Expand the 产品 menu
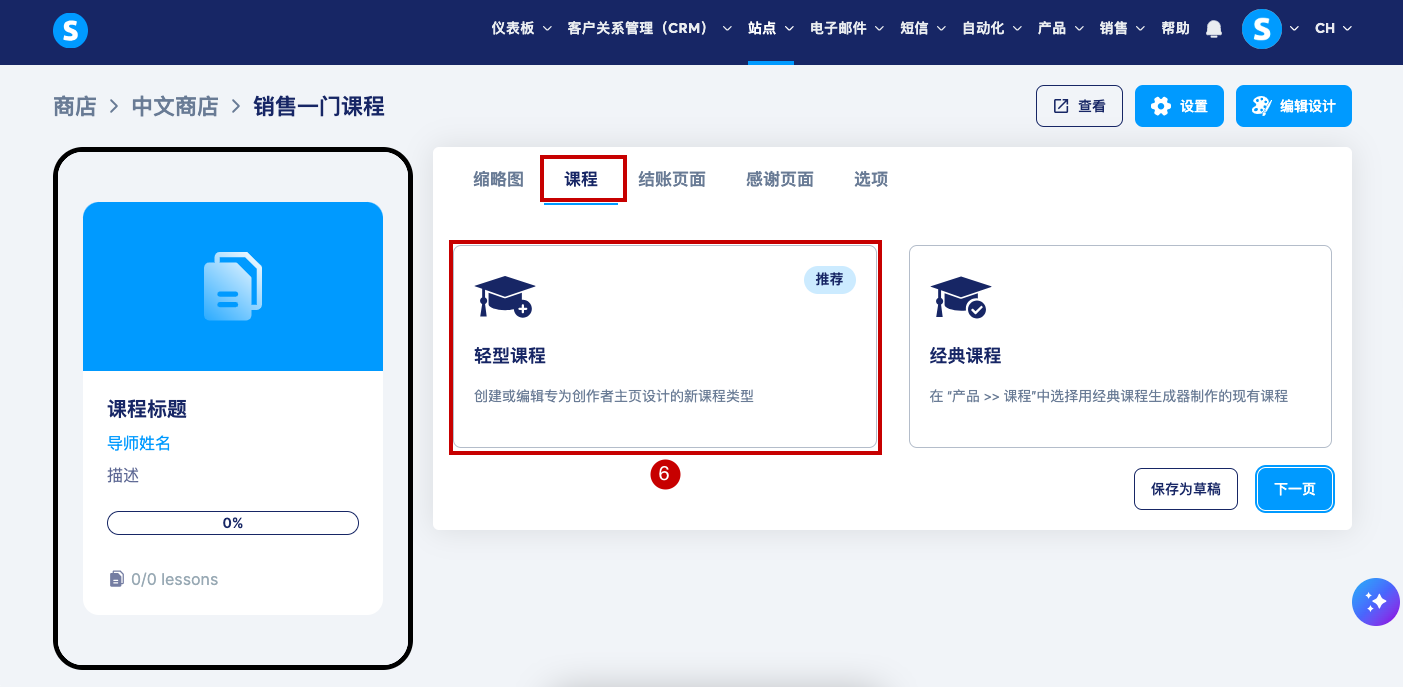Image resolution: width=1403 pixels, height=687 pixels. 1060,28
